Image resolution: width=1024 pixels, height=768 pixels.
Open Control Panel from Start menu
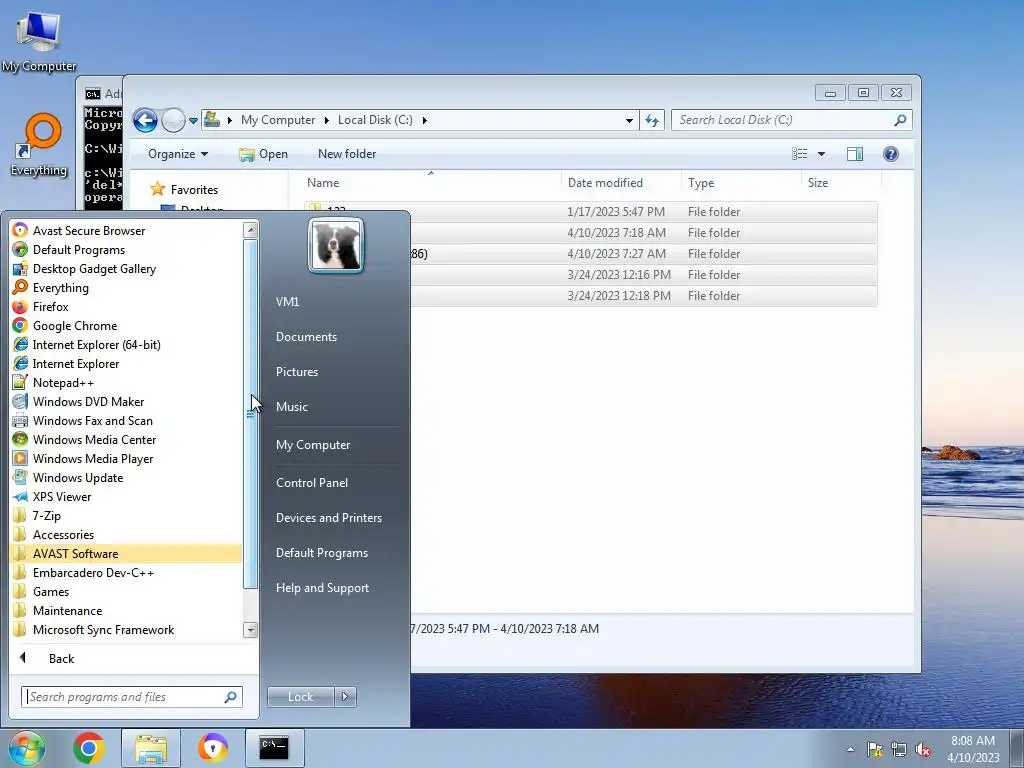312,483
